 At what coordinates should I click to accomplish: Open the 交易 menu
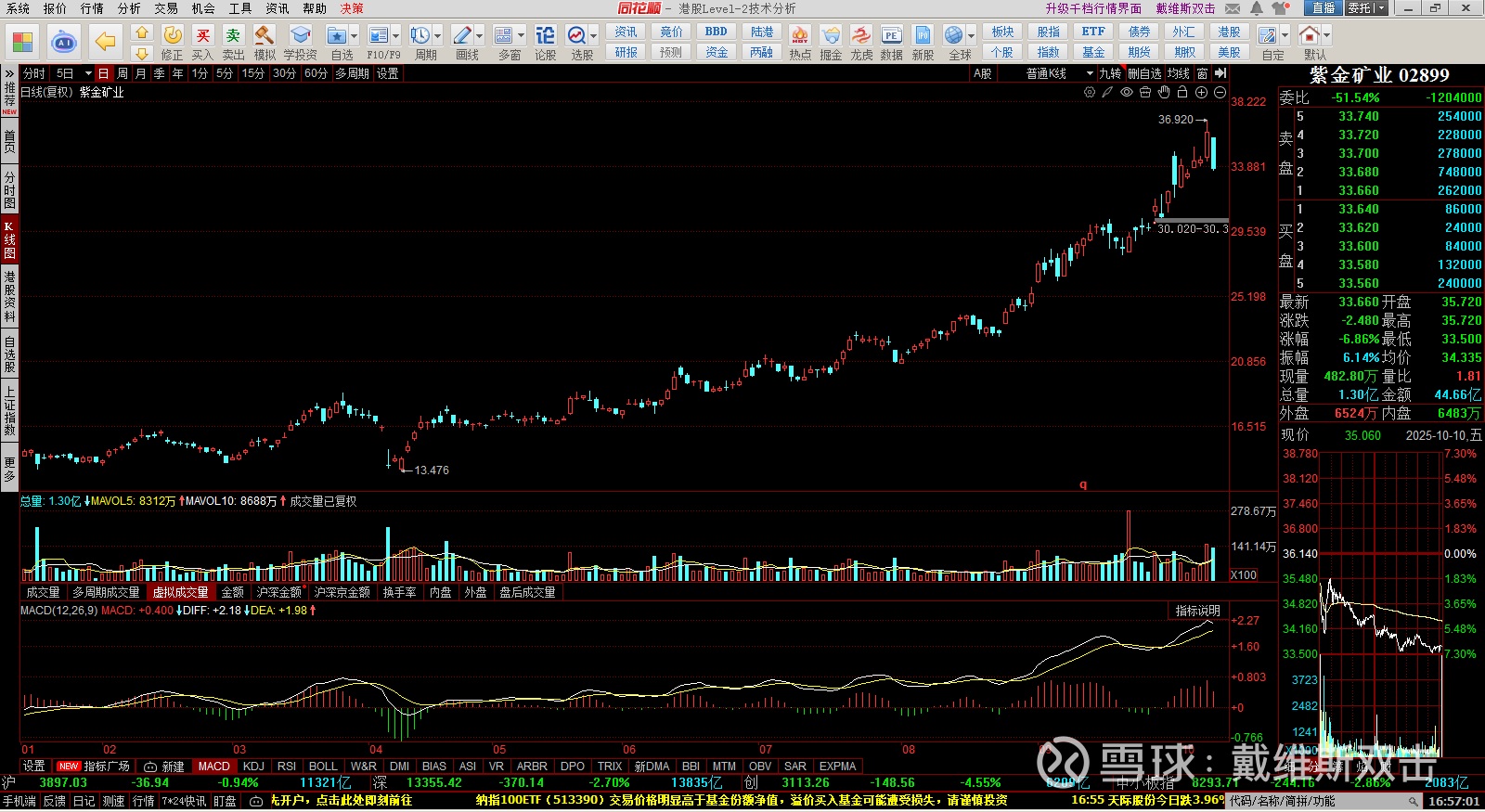click(x=166, y=8)
